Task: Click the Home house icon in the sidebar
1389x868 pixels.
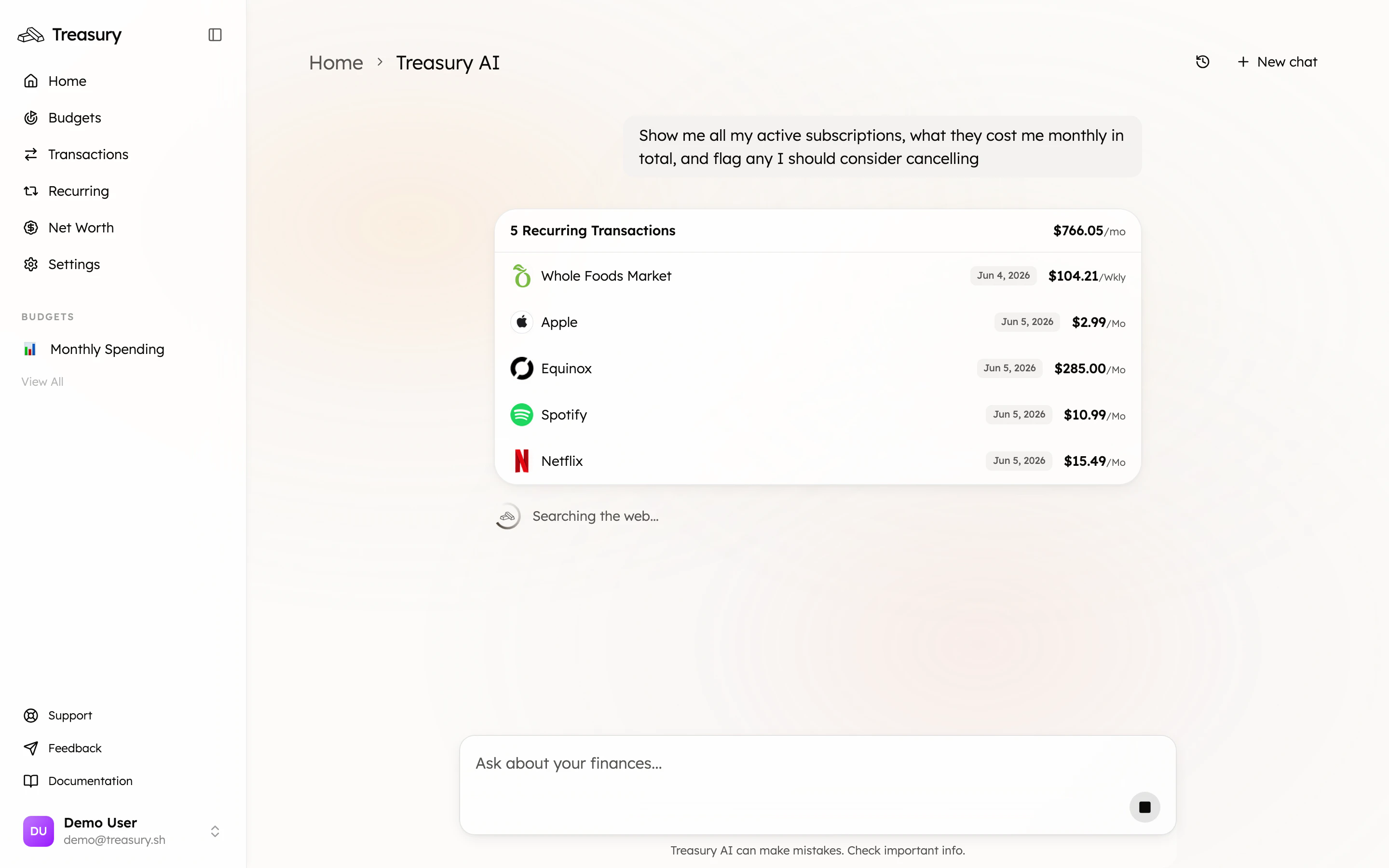Action: coord(31,81)
